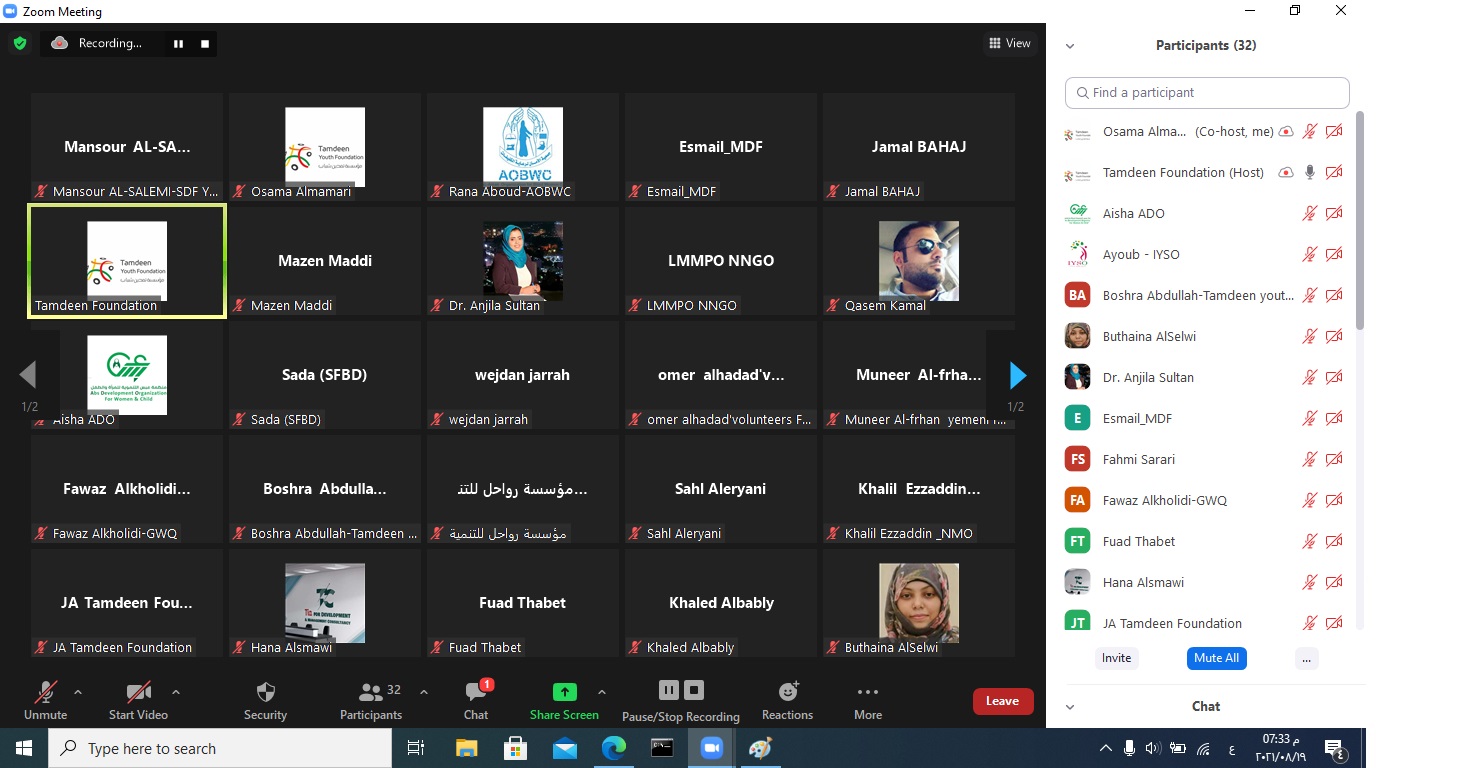Open Mail app from taskbar
1469x768 pixels.
point(564,748)
